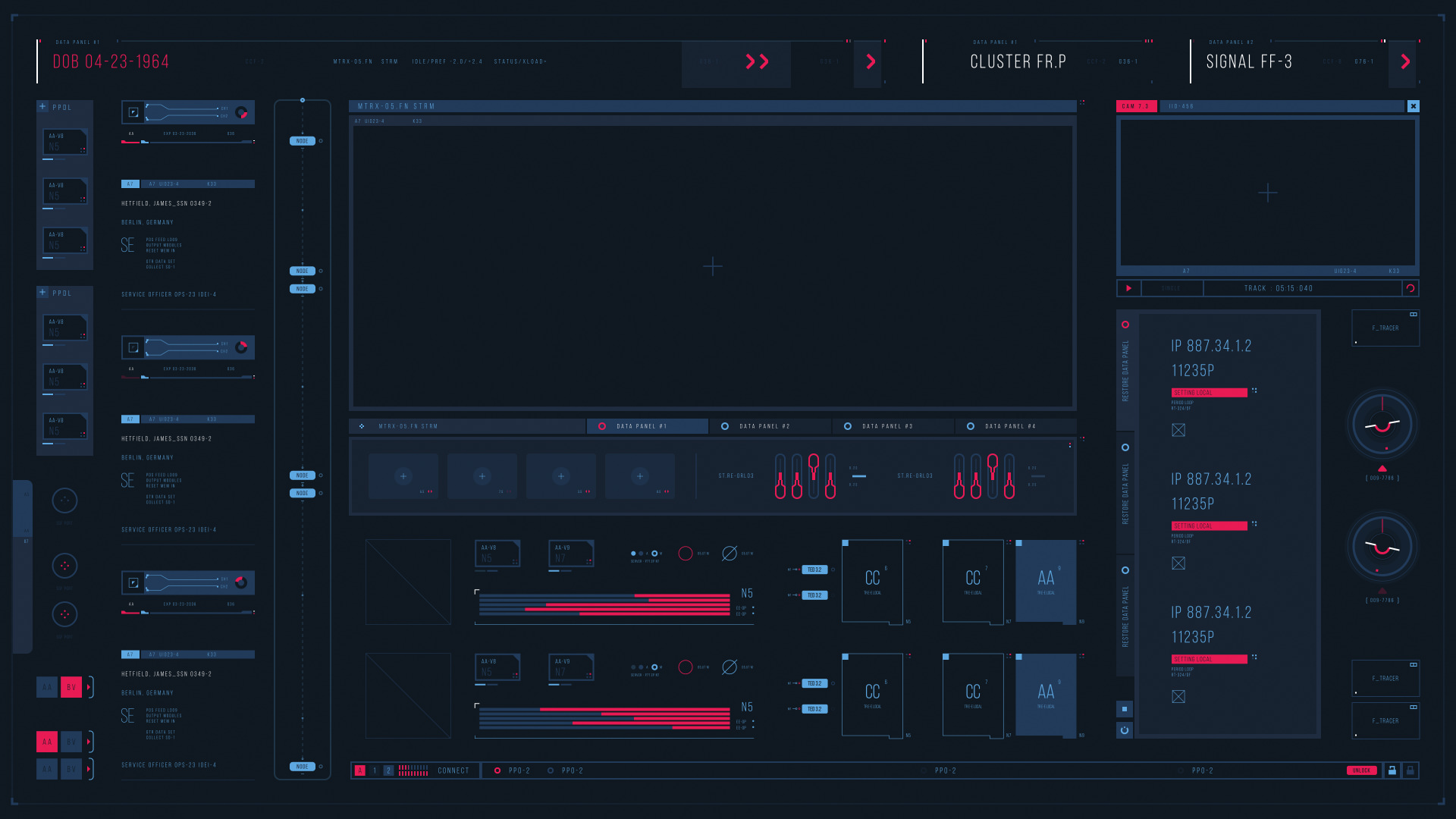
Task: Click a plus tile in Data Panel #1
Action: coord(403,476)
